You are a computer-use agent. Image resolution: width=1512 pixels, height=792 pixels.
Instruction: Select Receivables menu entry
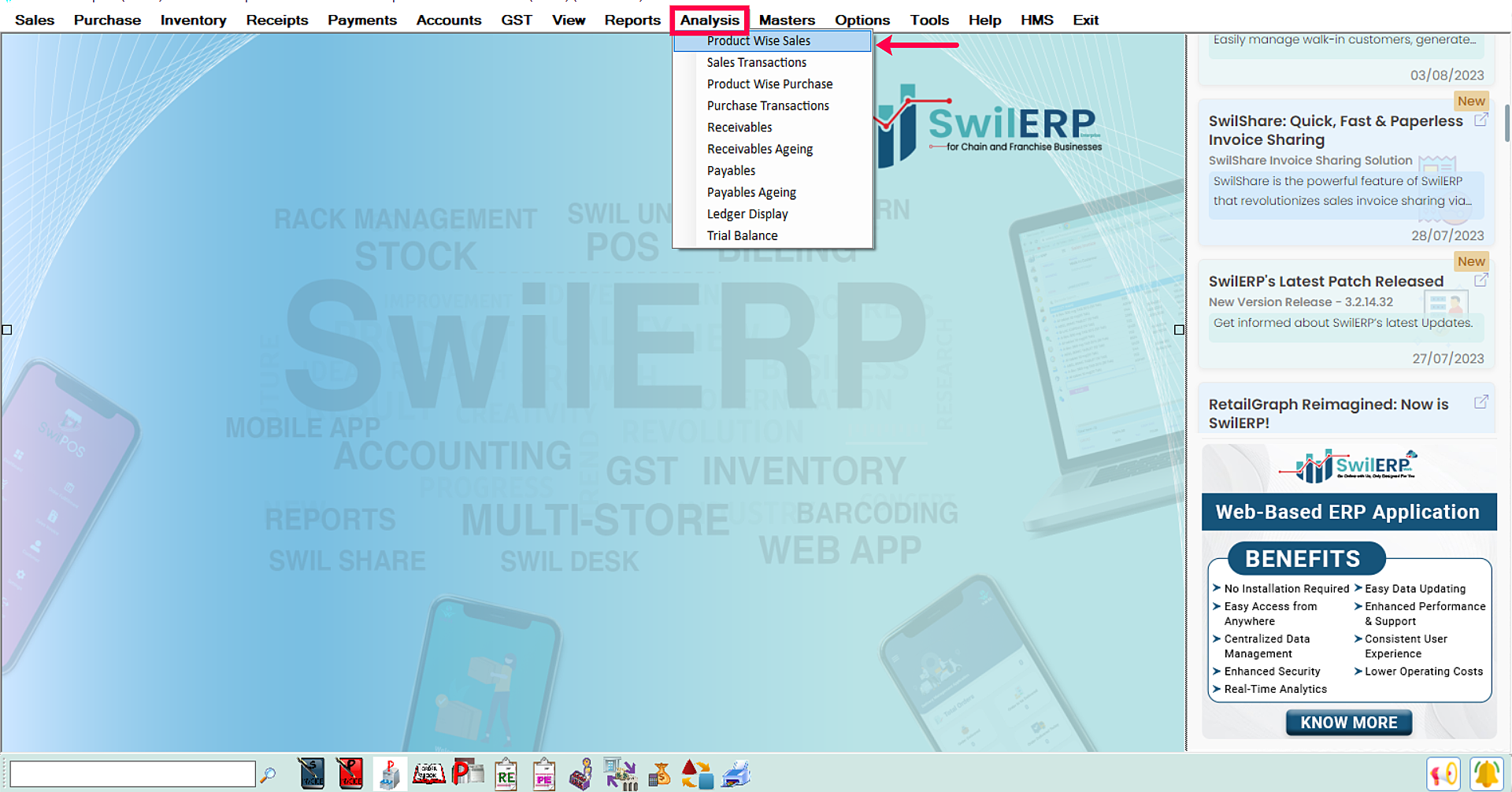click(x=773, y=128)
